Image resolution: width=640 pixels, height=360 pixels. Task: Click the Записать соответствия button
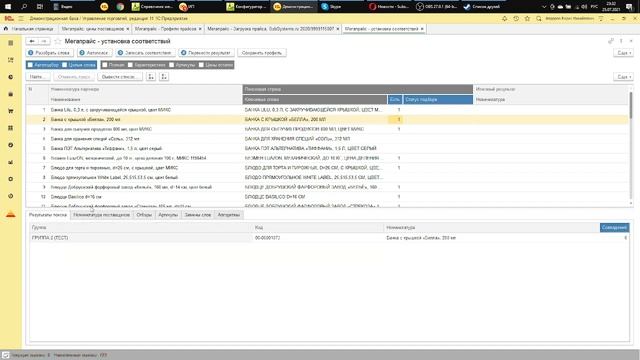(145, 53)
